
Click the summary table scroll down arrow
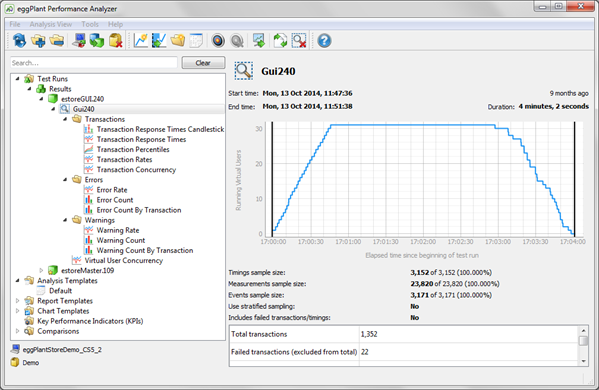[583, 361]
